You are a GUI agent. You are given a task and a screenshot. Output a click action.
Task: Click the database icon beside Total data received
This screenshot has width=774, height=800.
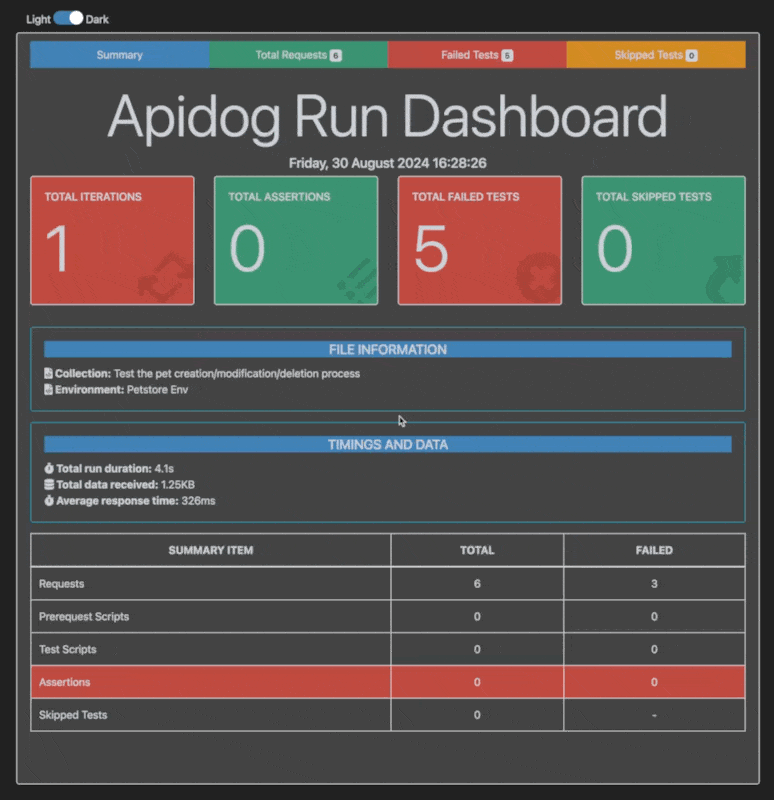coord(49,485)
